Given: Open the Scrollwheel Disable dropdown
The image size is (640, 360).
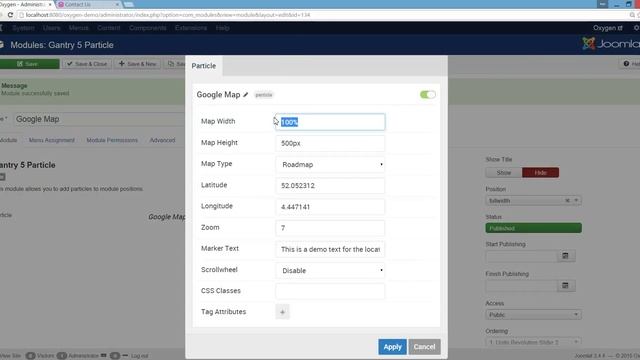Looking at the screenshot, I should click(x=330, y=271).
